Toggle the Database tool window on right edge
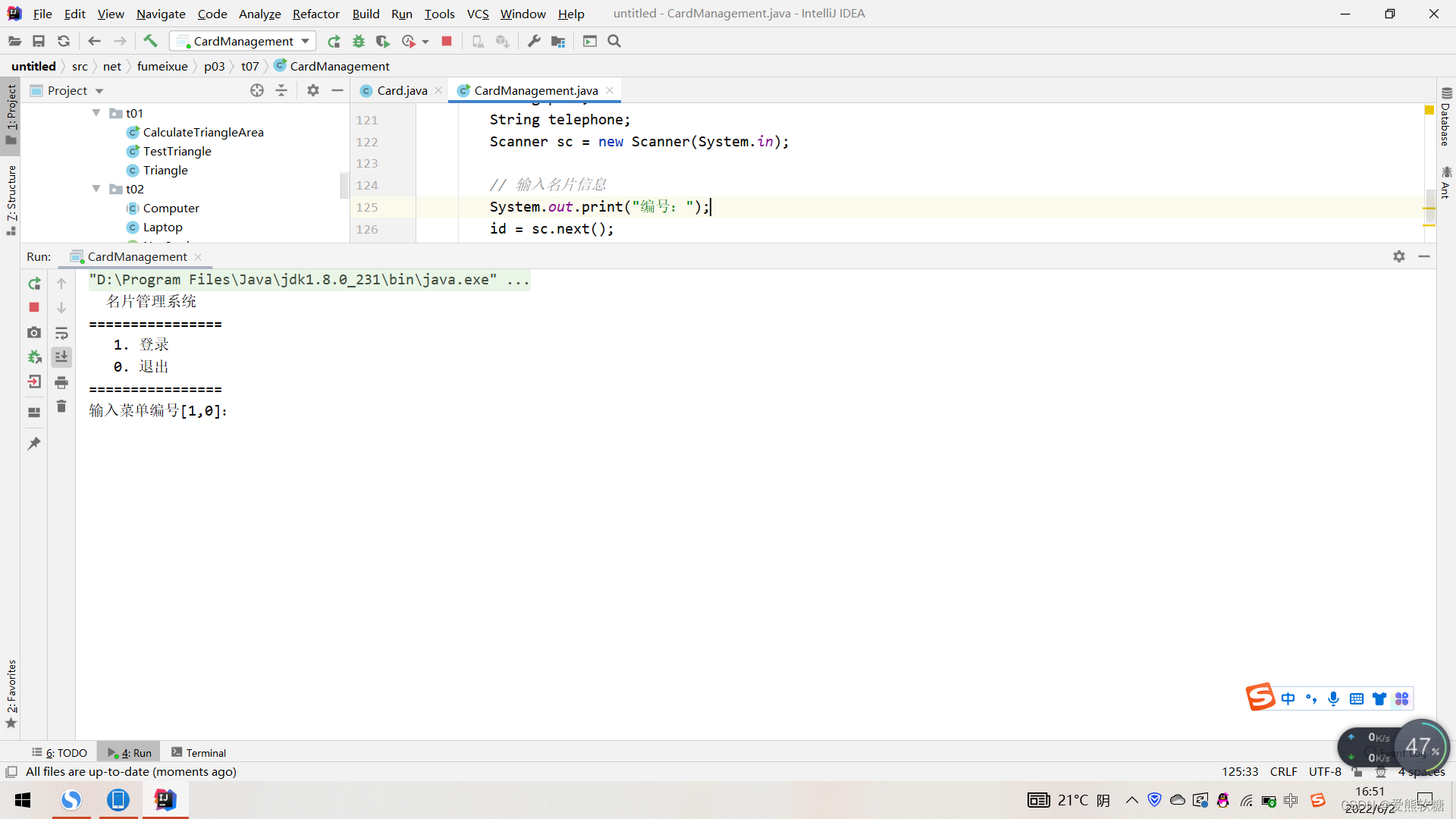Screen dimensions: 1456x819 1446,116
